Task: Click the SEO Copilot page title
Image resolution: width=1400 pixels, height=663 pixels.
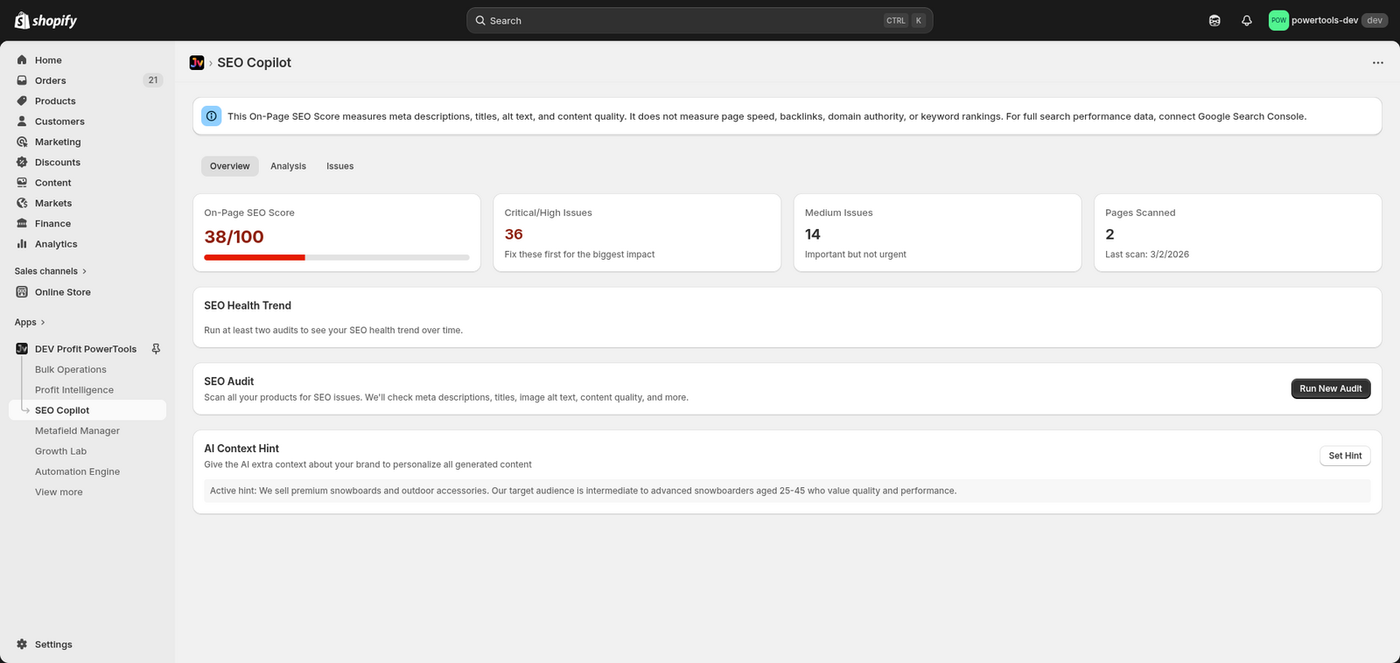Action: tap(254, 63)
